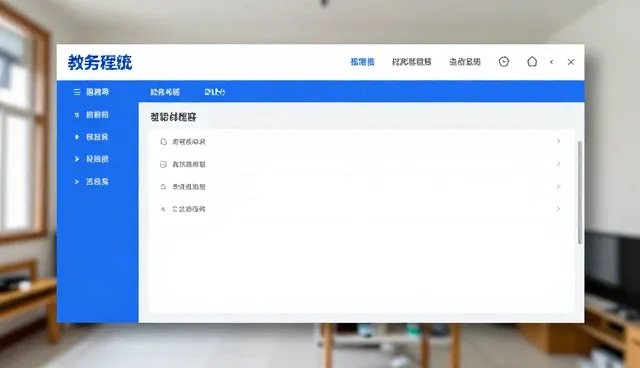Select the first tab in the blue bar
The image size is (640, 368).
[x=165, y=92]
